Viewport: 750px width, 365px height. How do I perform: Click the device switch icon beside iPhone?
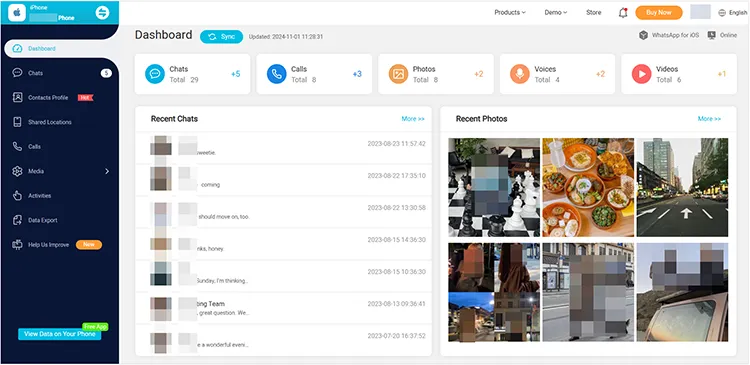102,12
